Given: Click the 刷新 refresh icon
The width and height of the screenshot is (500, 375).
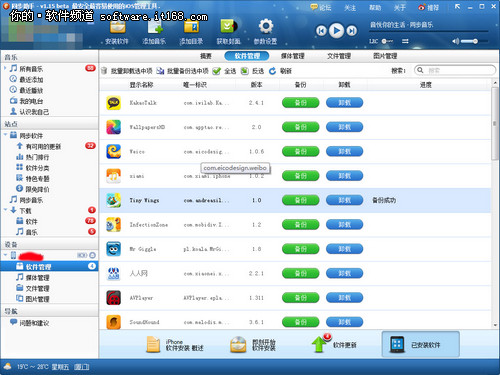Looking at the screenshot, I should [x=272, y=71].
